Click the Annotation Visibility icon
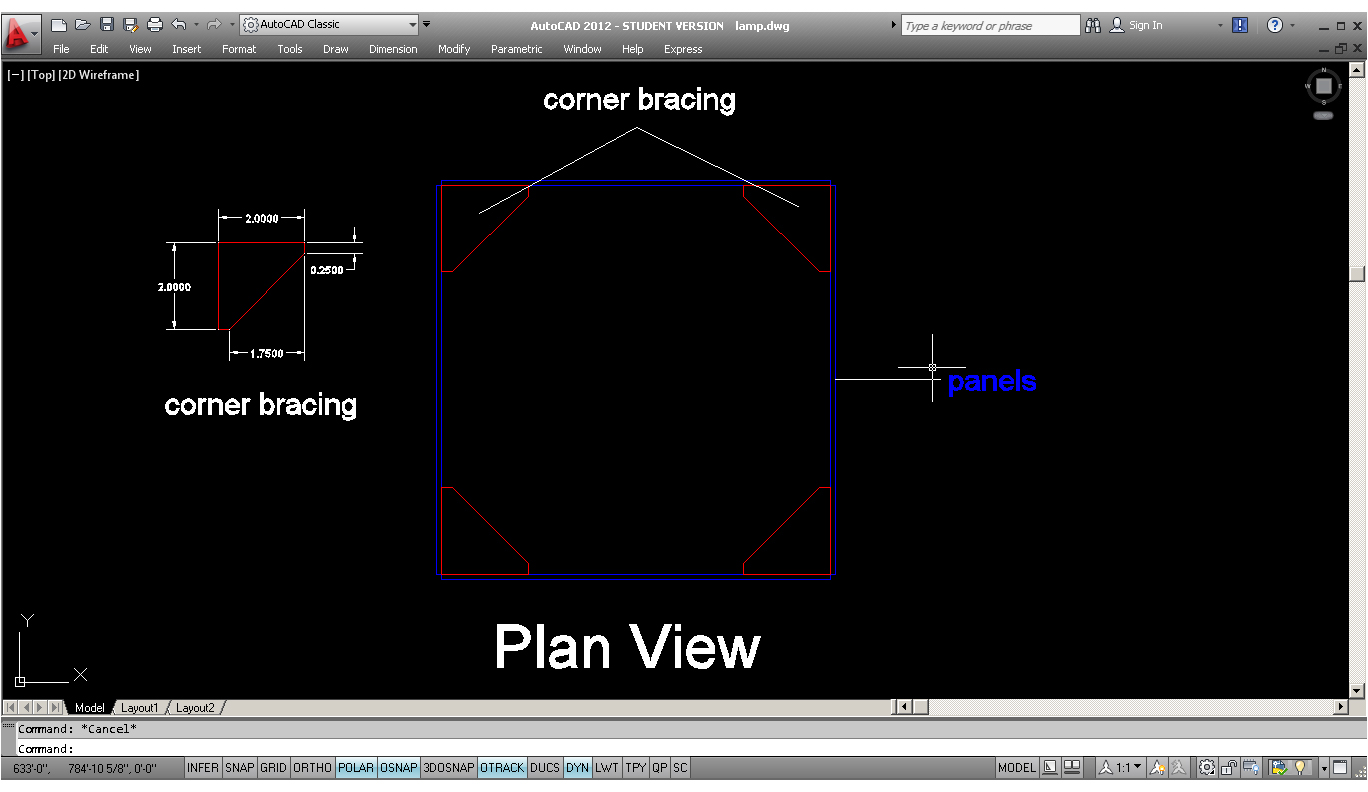The image size is (1368, 792). [1157, 768]
